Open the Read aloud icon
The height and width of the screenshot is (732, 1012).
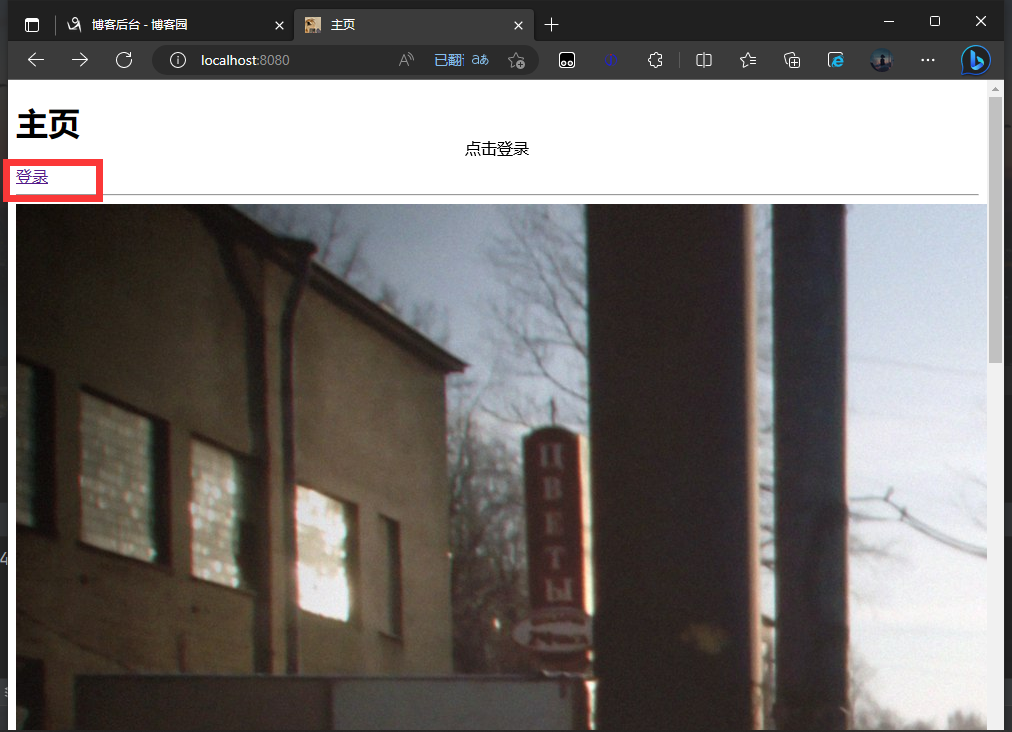tap(406, 60)
